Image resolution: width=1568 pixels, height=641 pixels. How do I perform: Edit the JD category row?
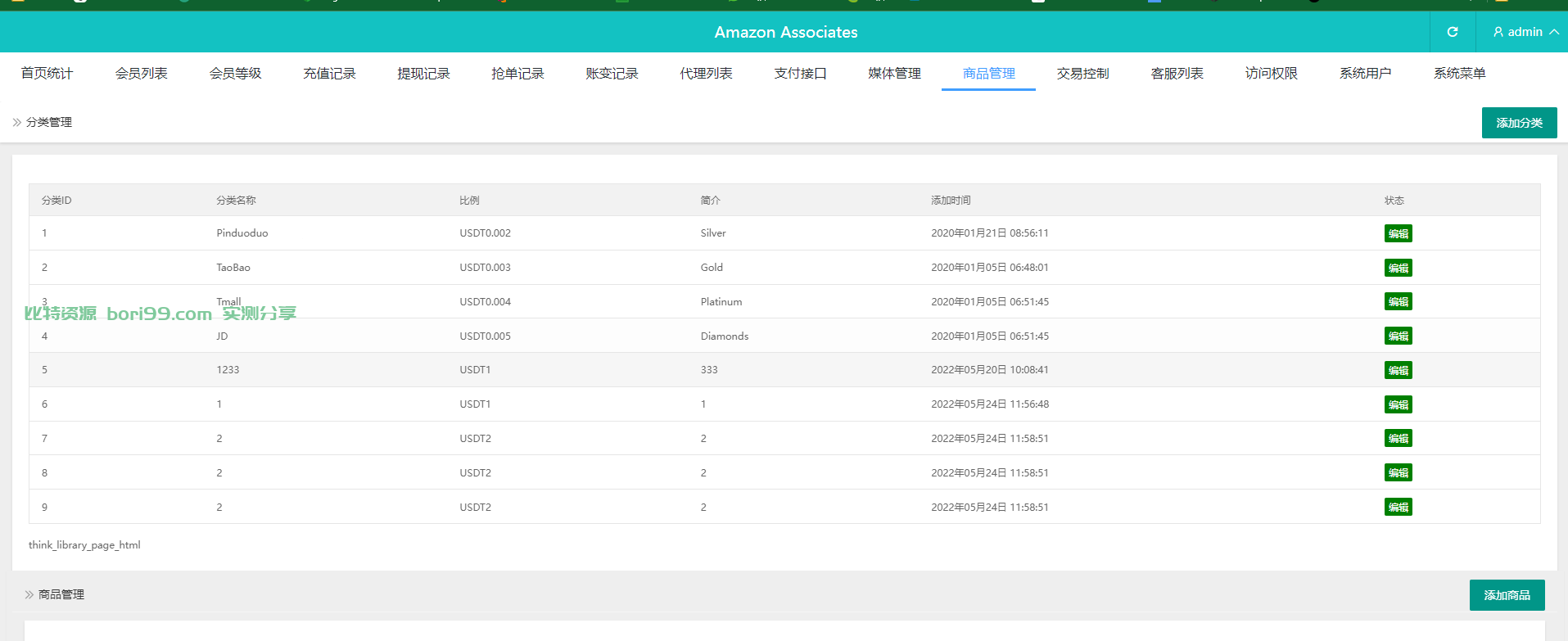pyautogui.click(x=1398, y=336)
